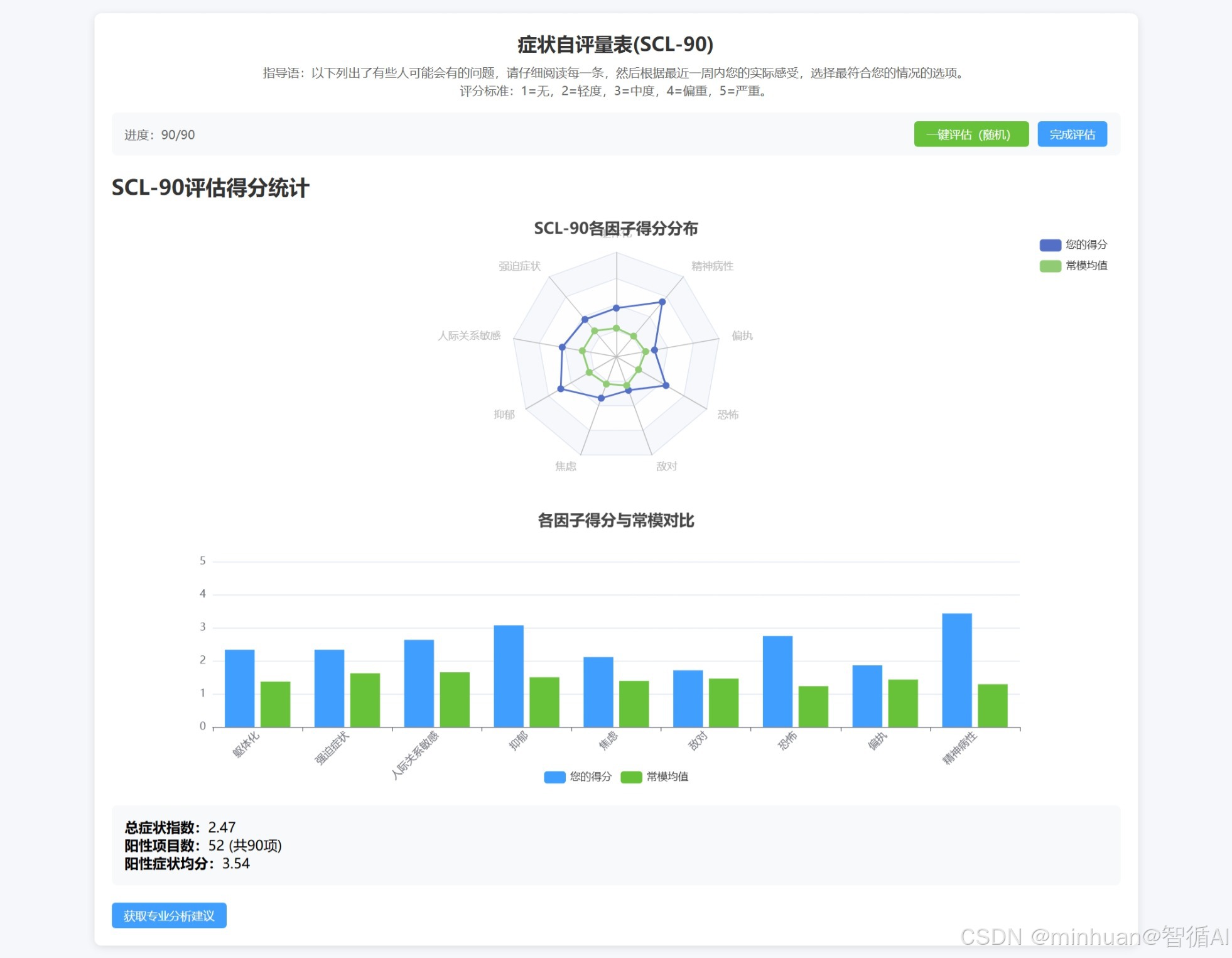Click the green random one-click assessment button
Screen dimensions: 1232x958
pos(970,134)
